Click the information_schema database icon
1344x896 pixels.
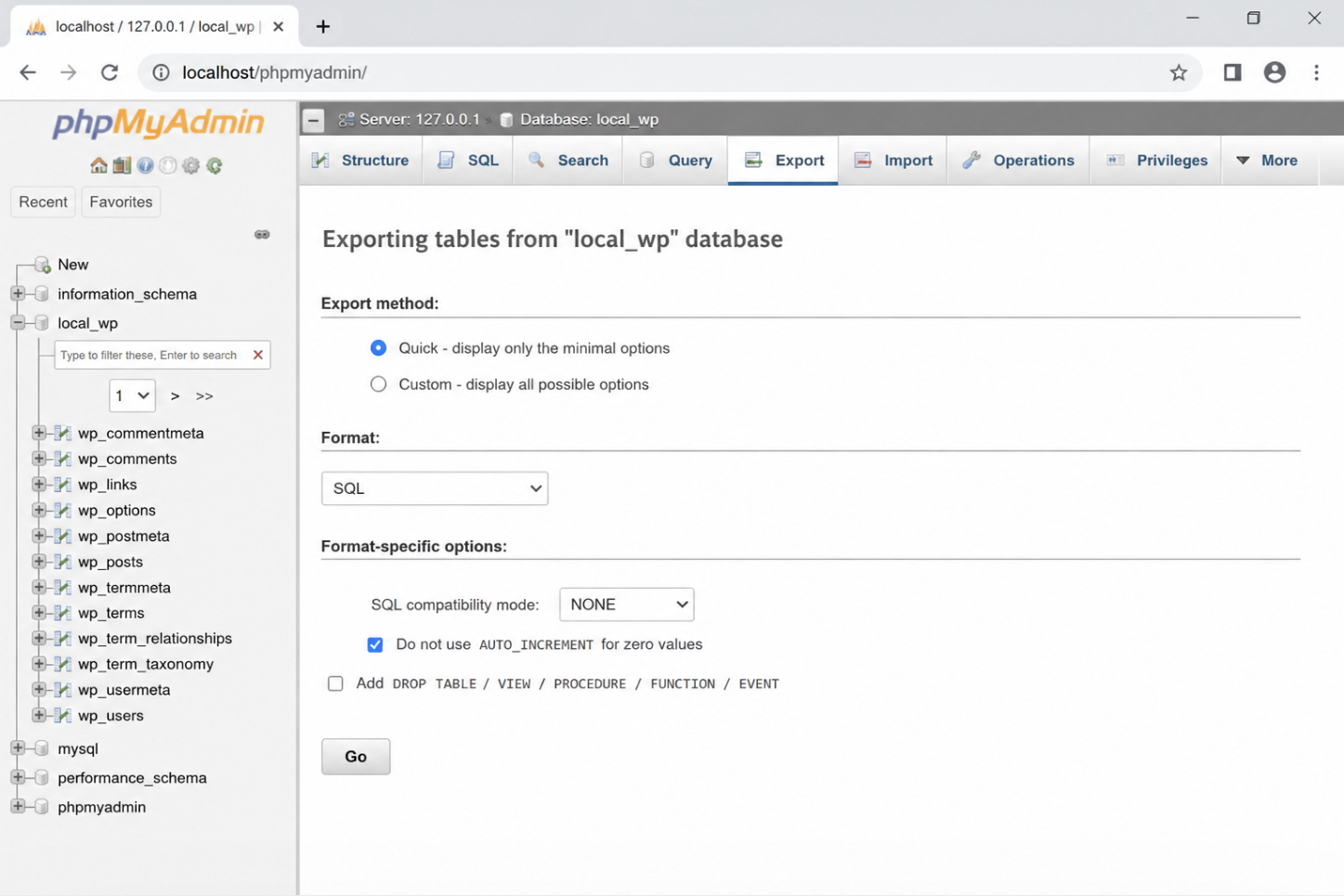click(x=41, y=293)
